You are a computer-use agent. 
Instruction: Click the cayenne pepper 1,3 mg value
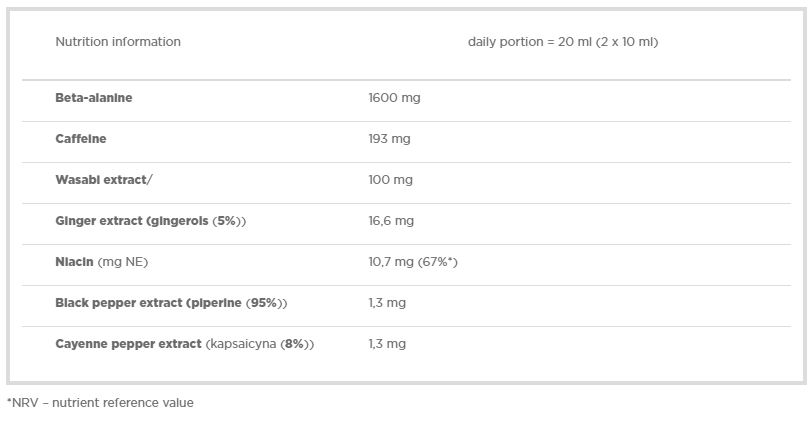coord(387,344)
